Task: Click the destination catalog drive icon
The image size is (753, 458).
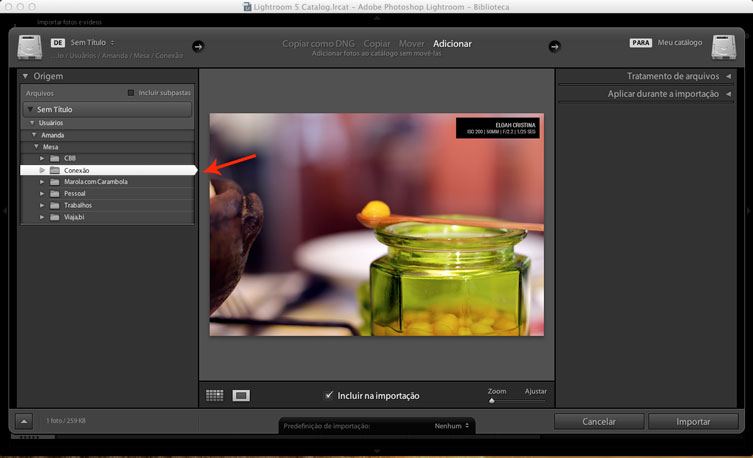Action: click(723, 48)
